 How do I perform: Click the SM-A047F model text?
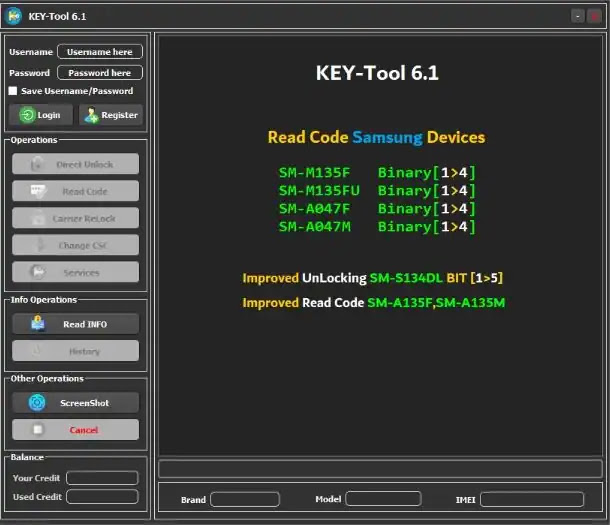tap(314, 209)
